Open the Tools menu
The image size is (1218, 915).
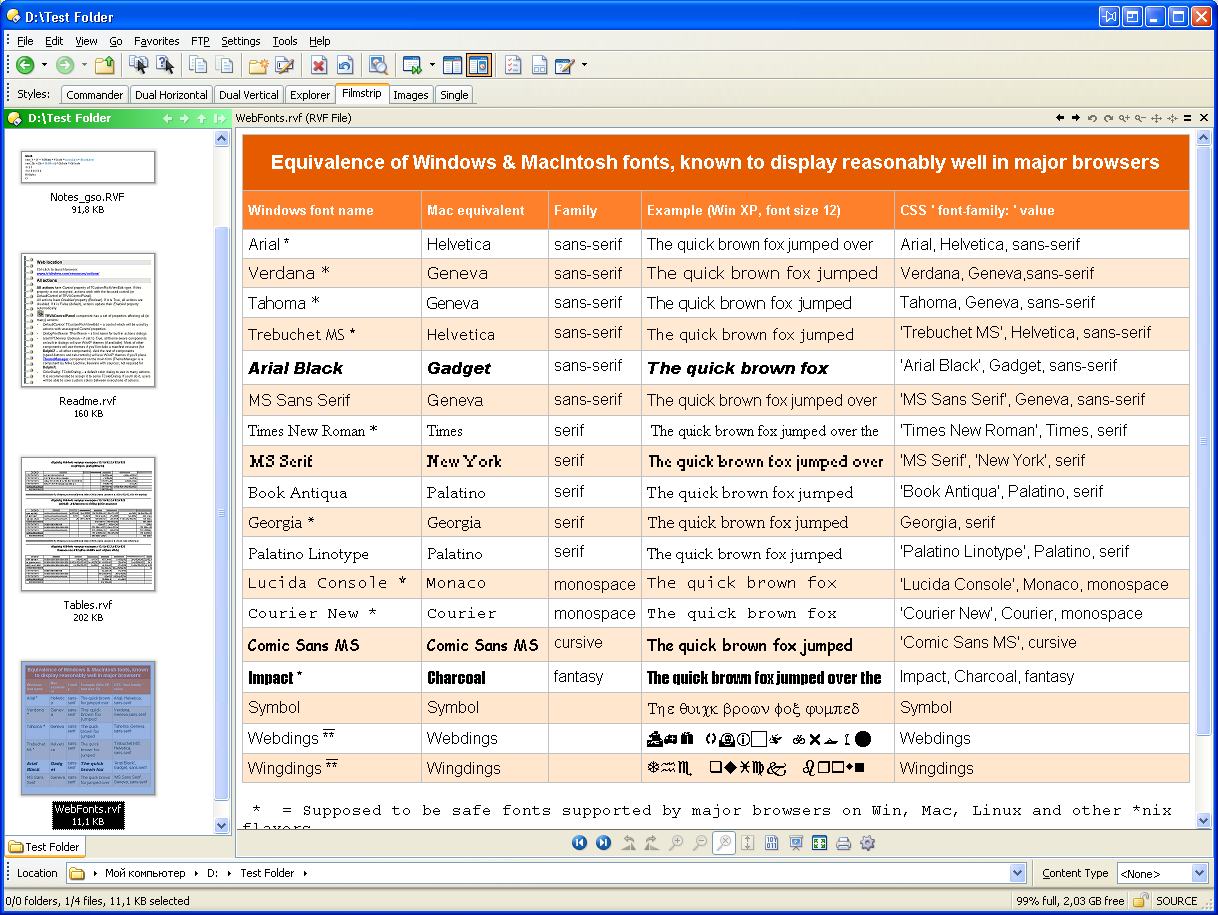285,41
